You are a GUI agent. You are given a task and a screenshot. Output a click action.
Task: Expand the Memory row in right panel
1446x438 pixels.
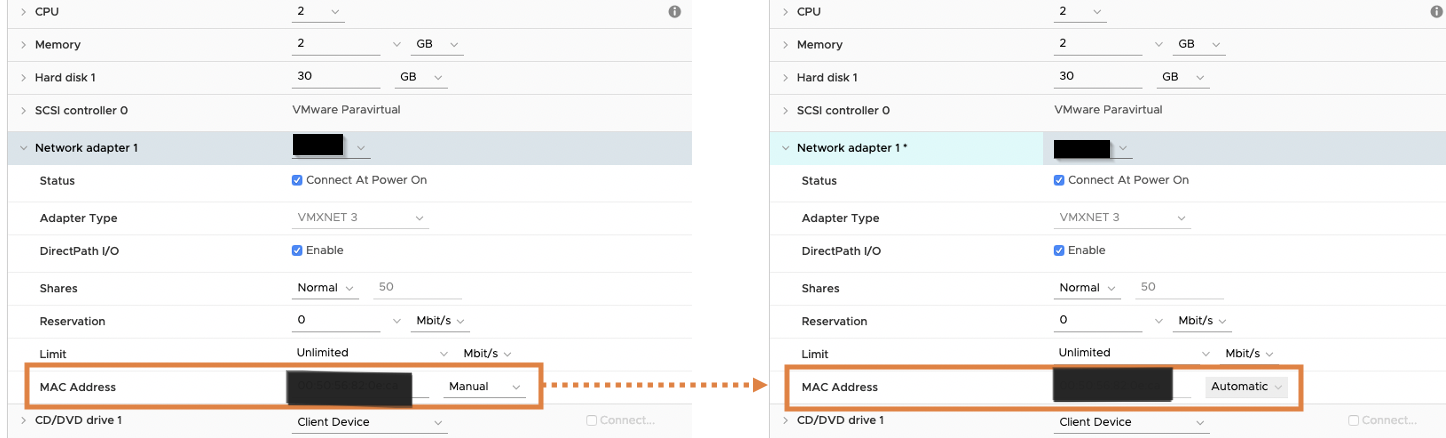click(x=785, y=45)
